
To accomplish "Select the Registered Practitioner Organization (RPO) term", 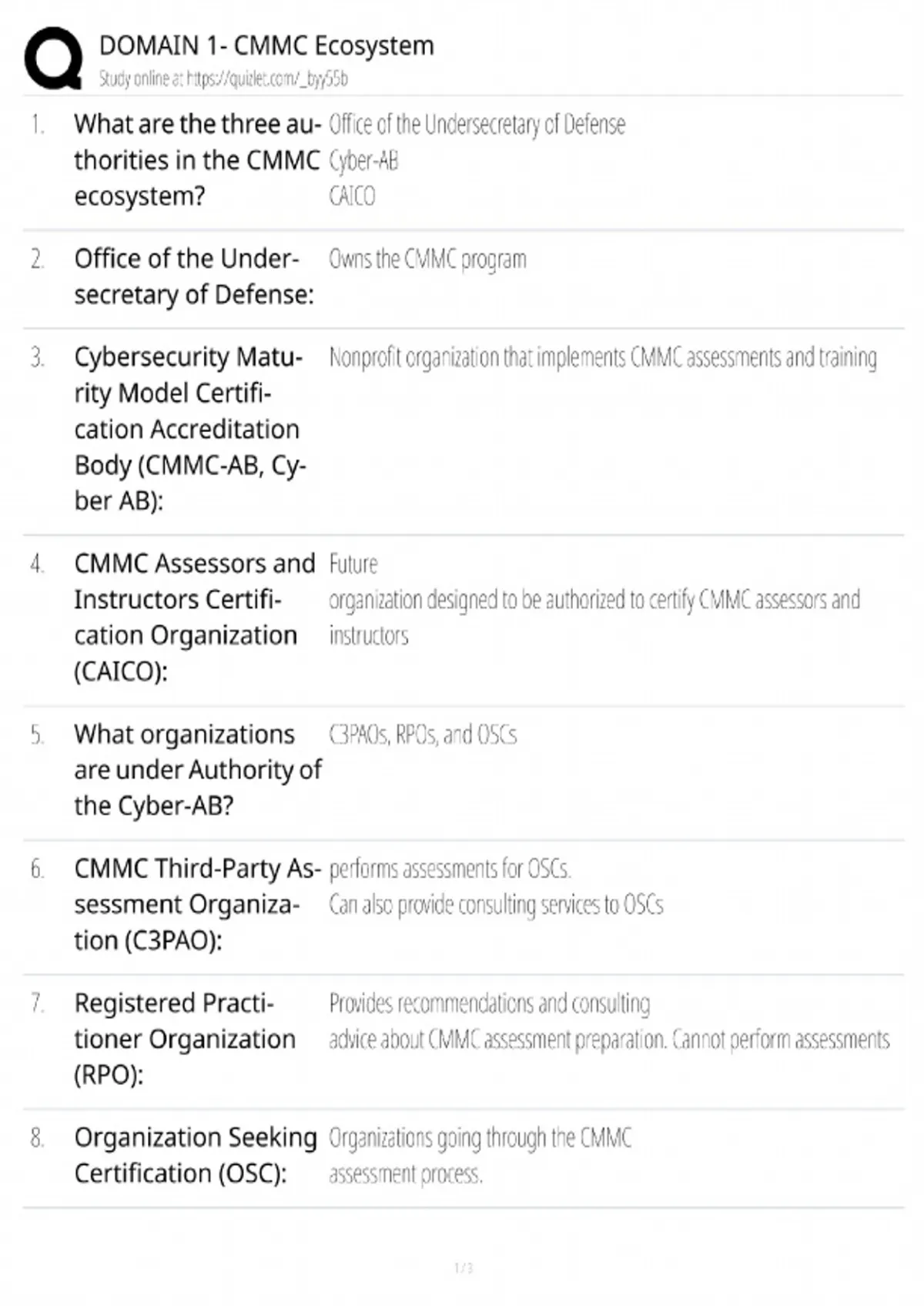I will [x=185, y=1039].
